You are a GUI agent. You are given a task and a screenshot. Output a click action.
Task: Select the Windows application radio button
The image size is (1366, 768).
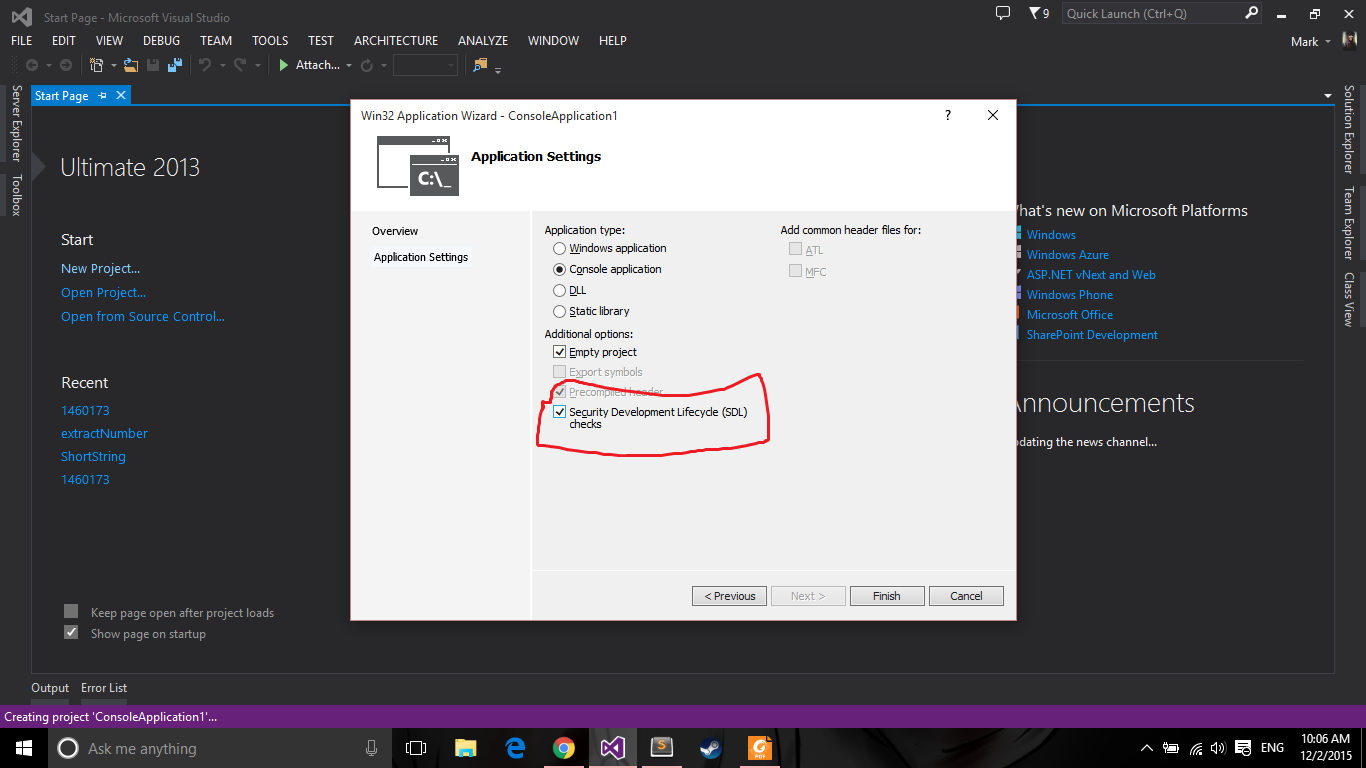click(559, 248)
